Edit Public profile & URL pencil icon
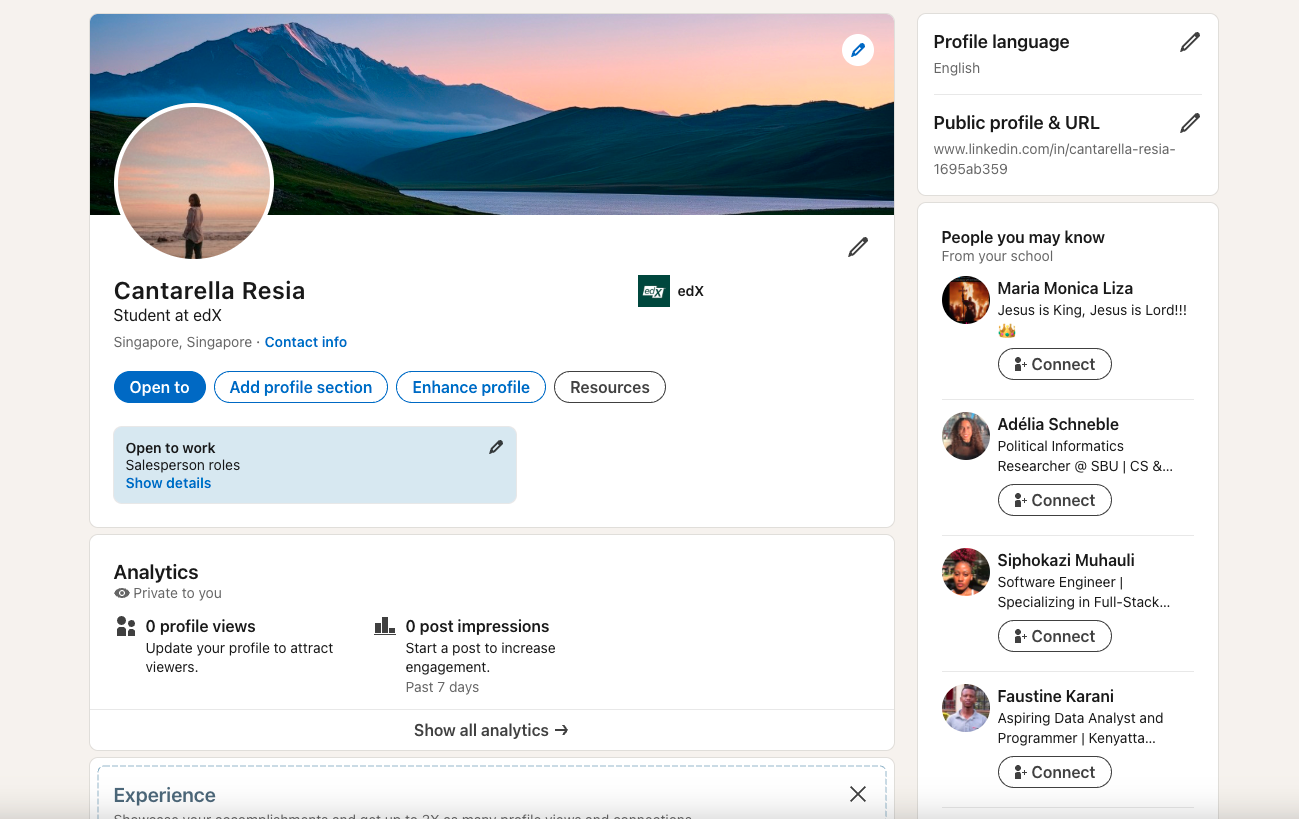 coord(1189,122)
